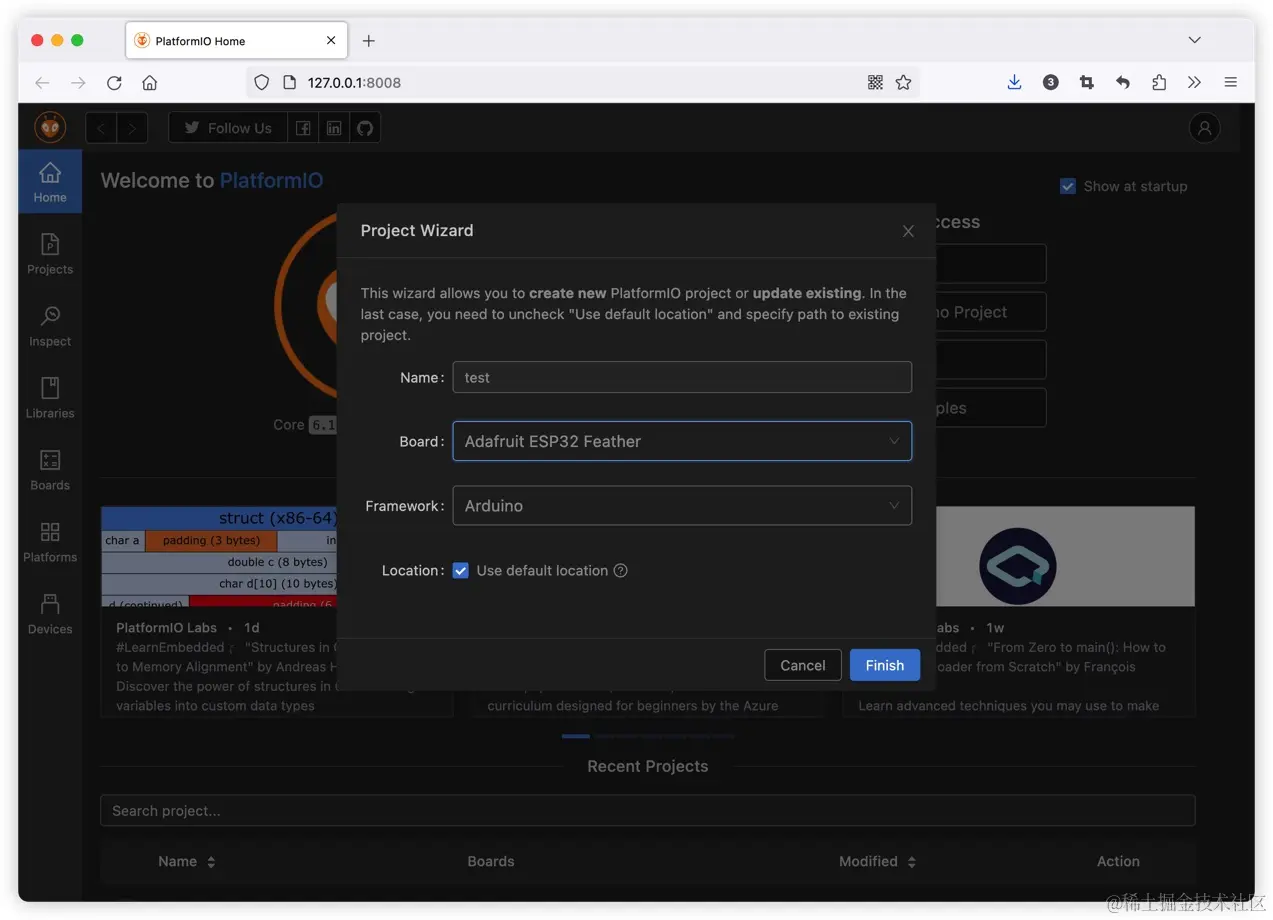Click the PlatformIO alien logo icon

click(50, 128)
